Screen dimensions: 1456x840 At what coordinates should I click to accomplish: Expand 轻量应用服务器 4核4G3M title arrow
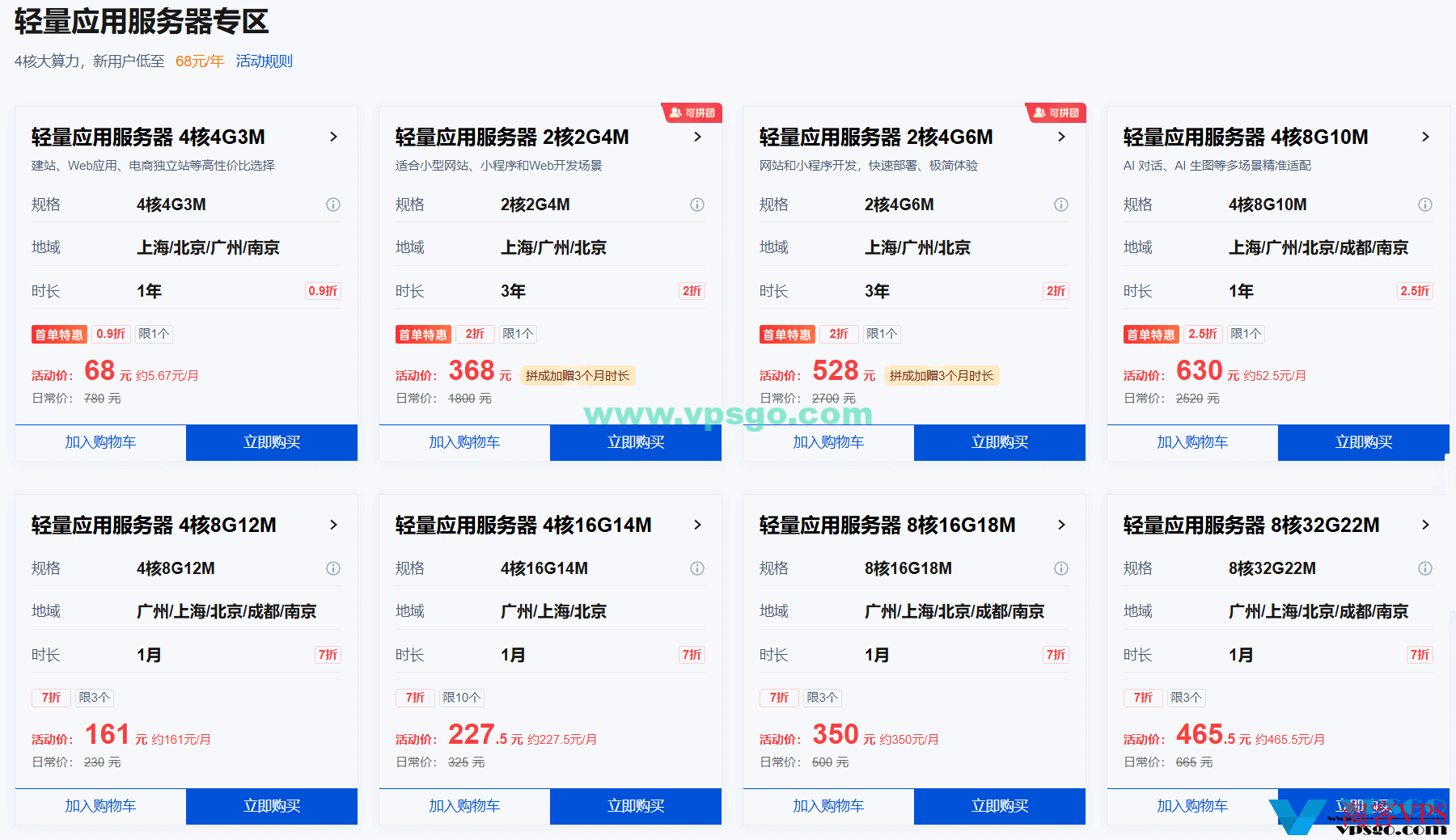coord(333,137)
